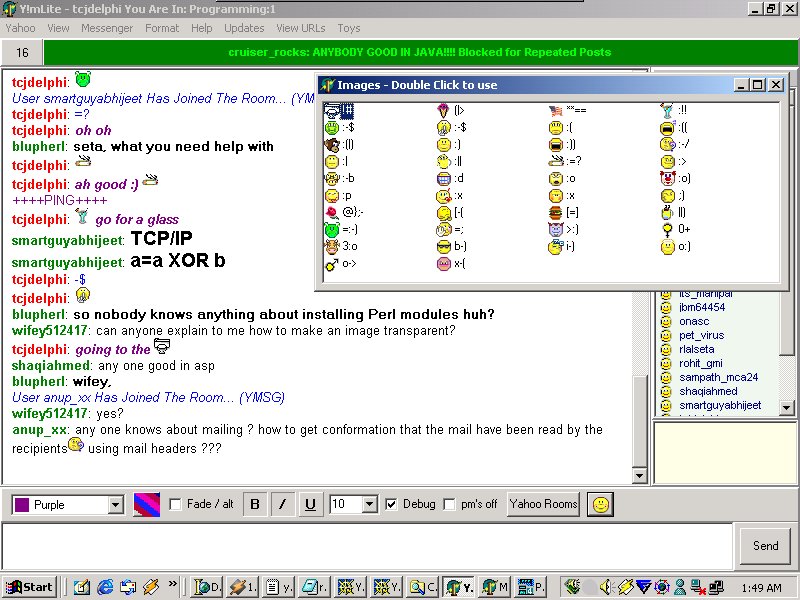Select user pet_virus in the room list
The width and height of the screenshot is (800, 600).
tap(702, 335)
